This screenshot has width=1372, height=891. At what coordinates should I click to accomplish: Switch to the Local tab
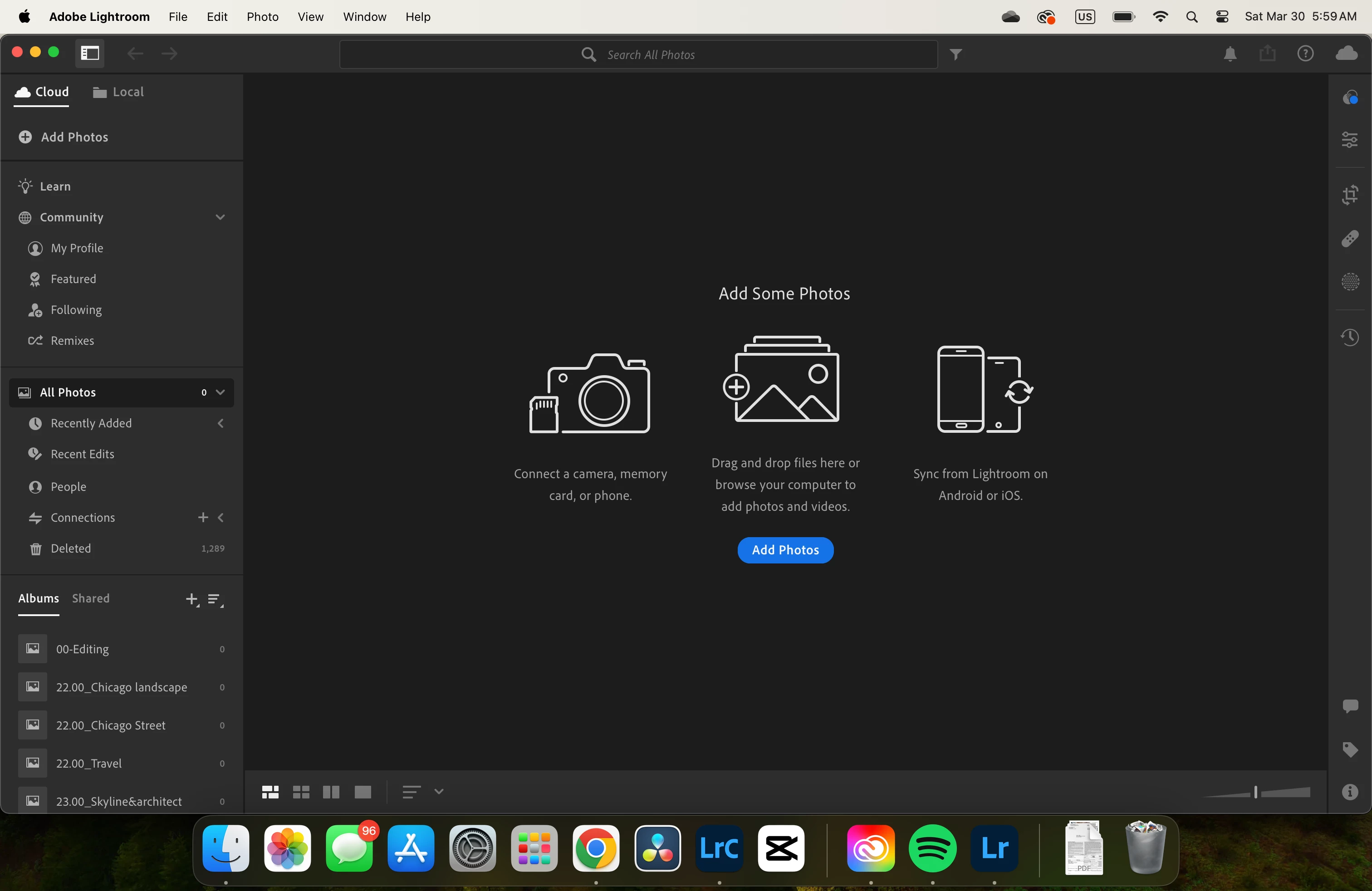pyautogui.click(x=118, y=92)
